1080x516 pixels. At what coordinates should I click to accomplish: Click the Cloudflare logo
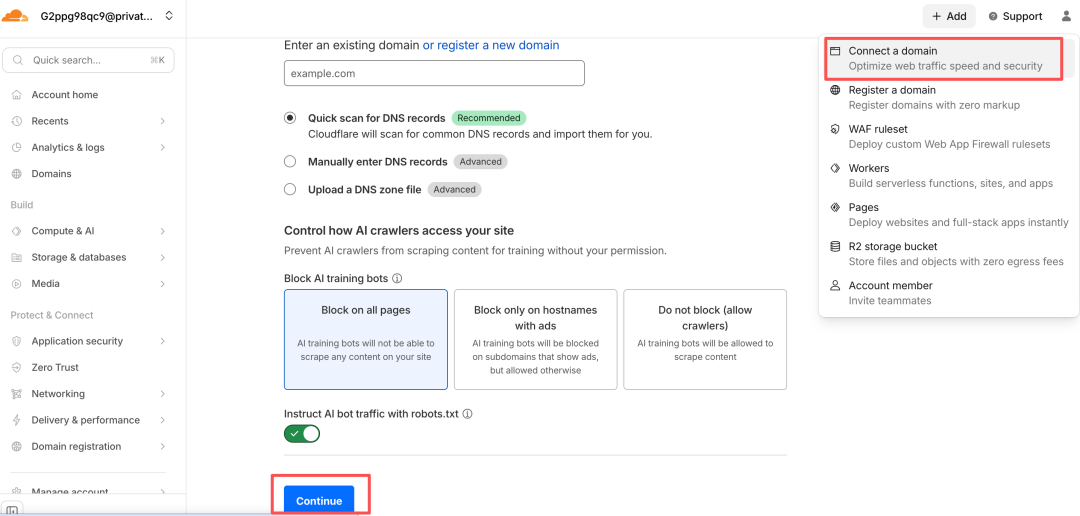coord(14,16)
